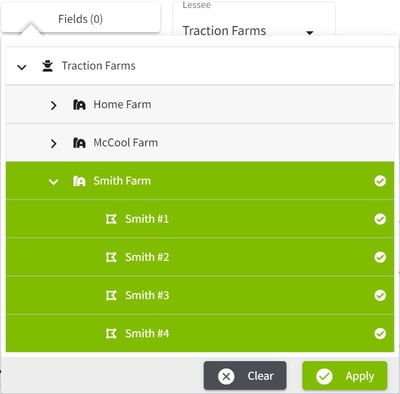This screenshot has height=394, width=400.
Task: Collapse the Smith Farm chevron
Action: point(53,182)
